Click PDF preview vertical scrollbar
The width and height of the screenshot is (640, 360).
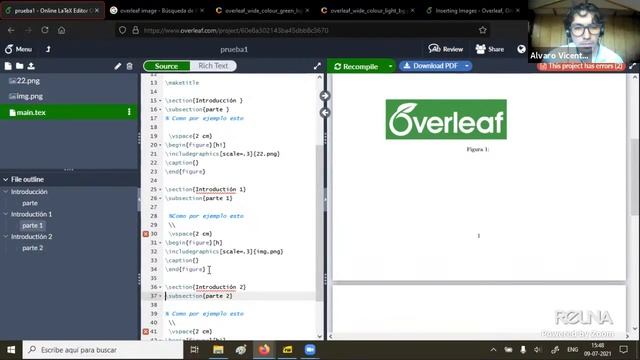[x=634, y=176]
